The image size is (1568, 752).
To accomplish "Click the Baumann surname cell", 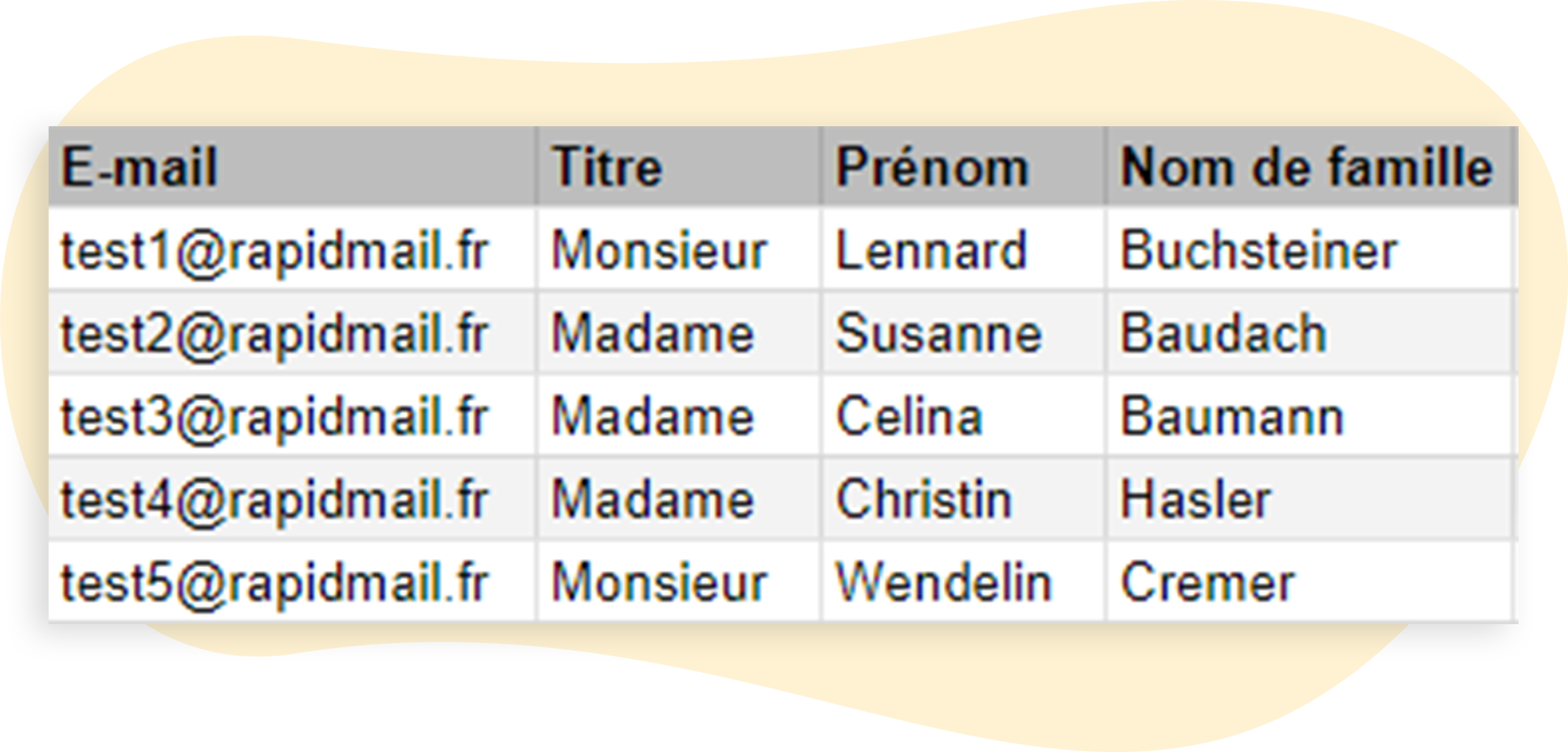I will click(x=1232, y=416).
